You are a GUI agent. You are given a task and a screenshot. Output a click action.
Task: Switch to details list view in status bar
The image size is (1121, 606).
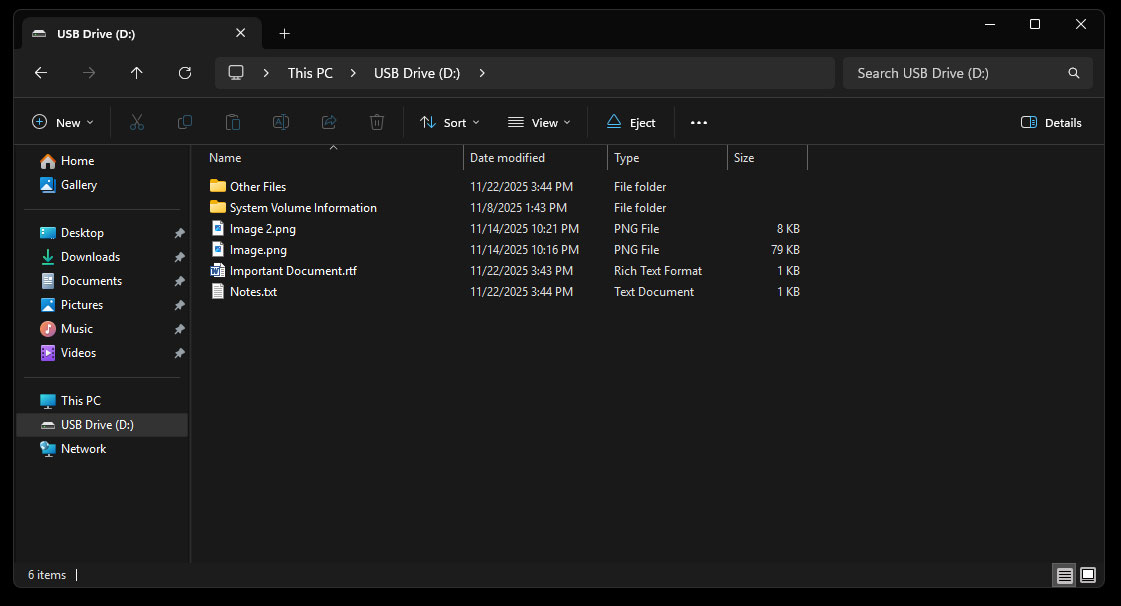tap(1065, 575)
